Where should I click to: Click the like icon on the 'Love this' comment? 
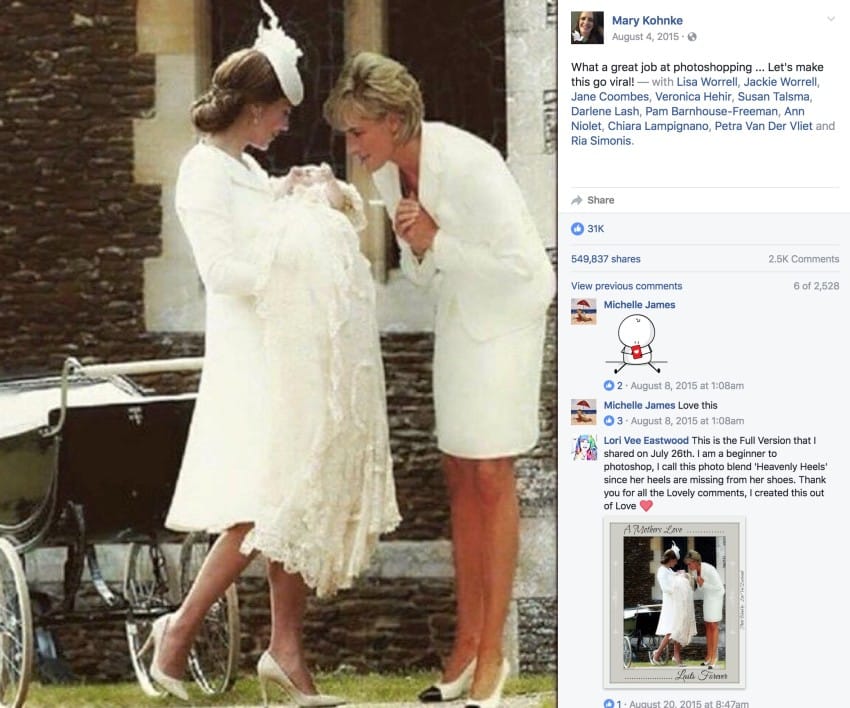[609, 421]
